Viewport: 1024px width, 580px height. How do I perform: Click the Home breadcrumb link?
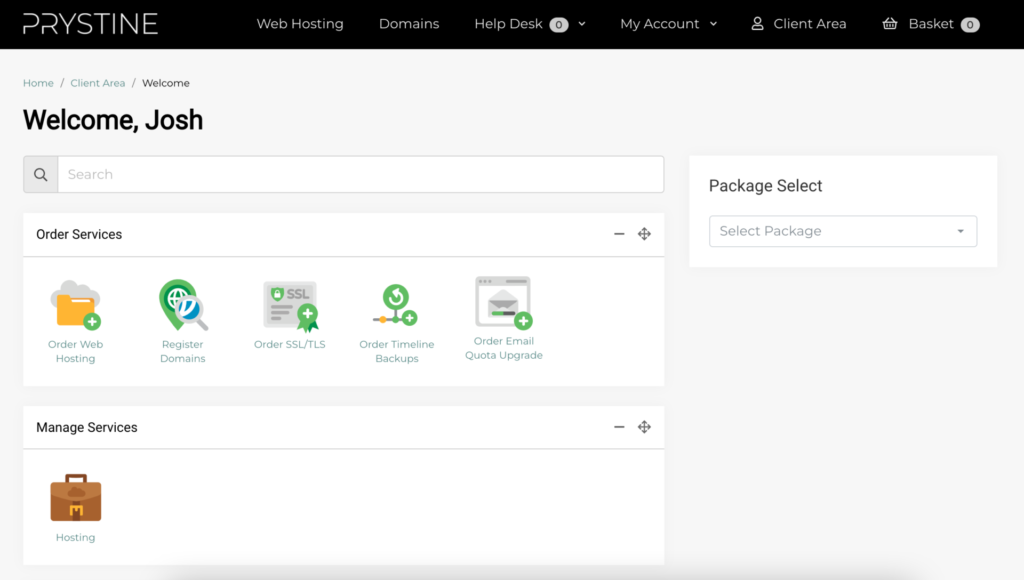pyautogui.click(x=37, y=83)
